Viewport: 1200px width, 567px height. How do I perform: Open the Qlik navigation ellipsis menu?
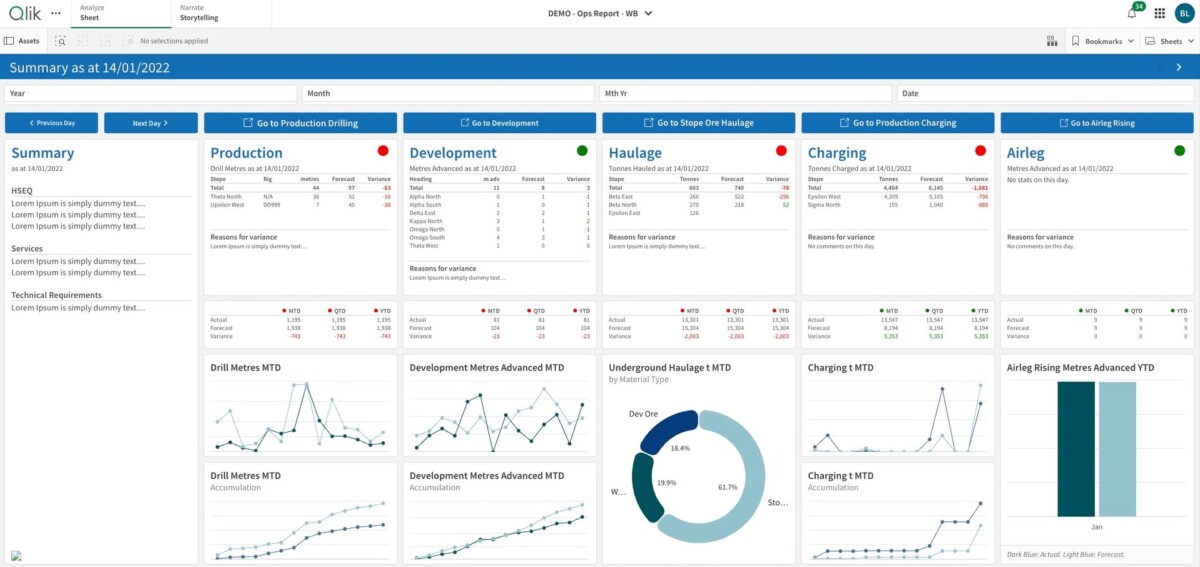coord(55,13)
